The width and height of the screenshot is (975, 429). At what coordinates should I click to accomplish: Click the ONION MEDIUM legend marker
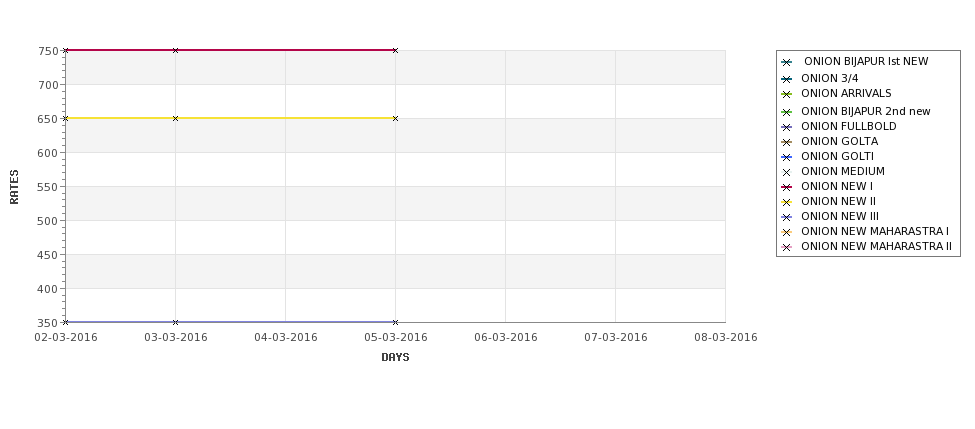pyautogui.click(x=786, y=172)
